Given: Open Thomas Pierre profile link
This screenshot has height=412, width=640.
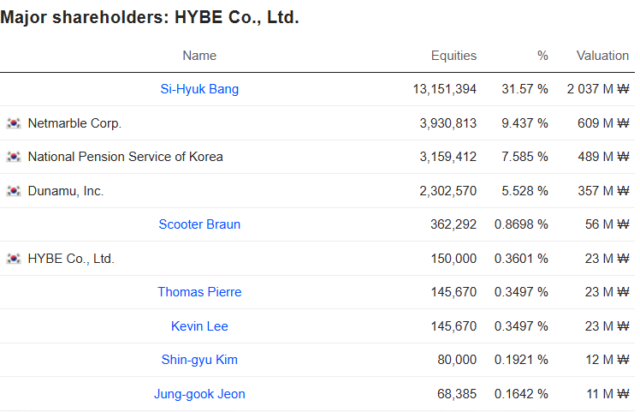Looking at the screenshot, I should coord(199,292).
